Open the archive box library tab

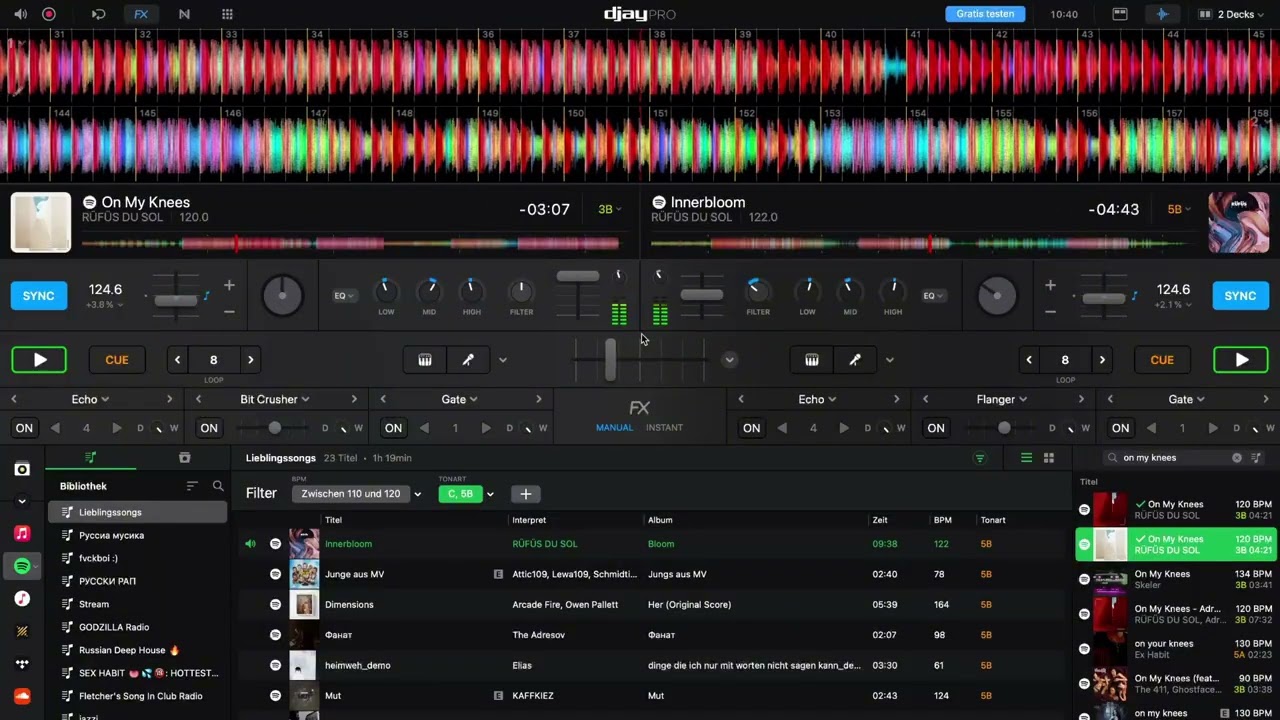point(184,457)
